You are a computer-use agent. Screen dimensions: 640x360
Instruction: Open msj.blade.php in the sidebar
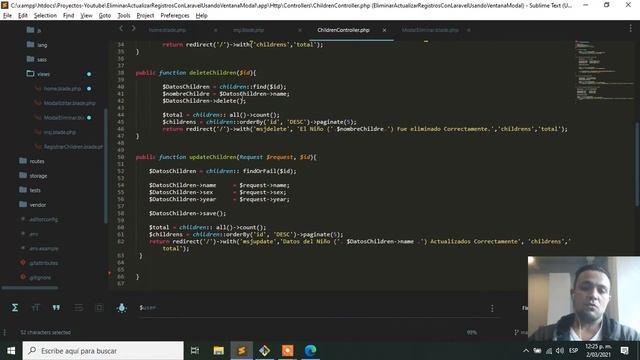point(56,132)
